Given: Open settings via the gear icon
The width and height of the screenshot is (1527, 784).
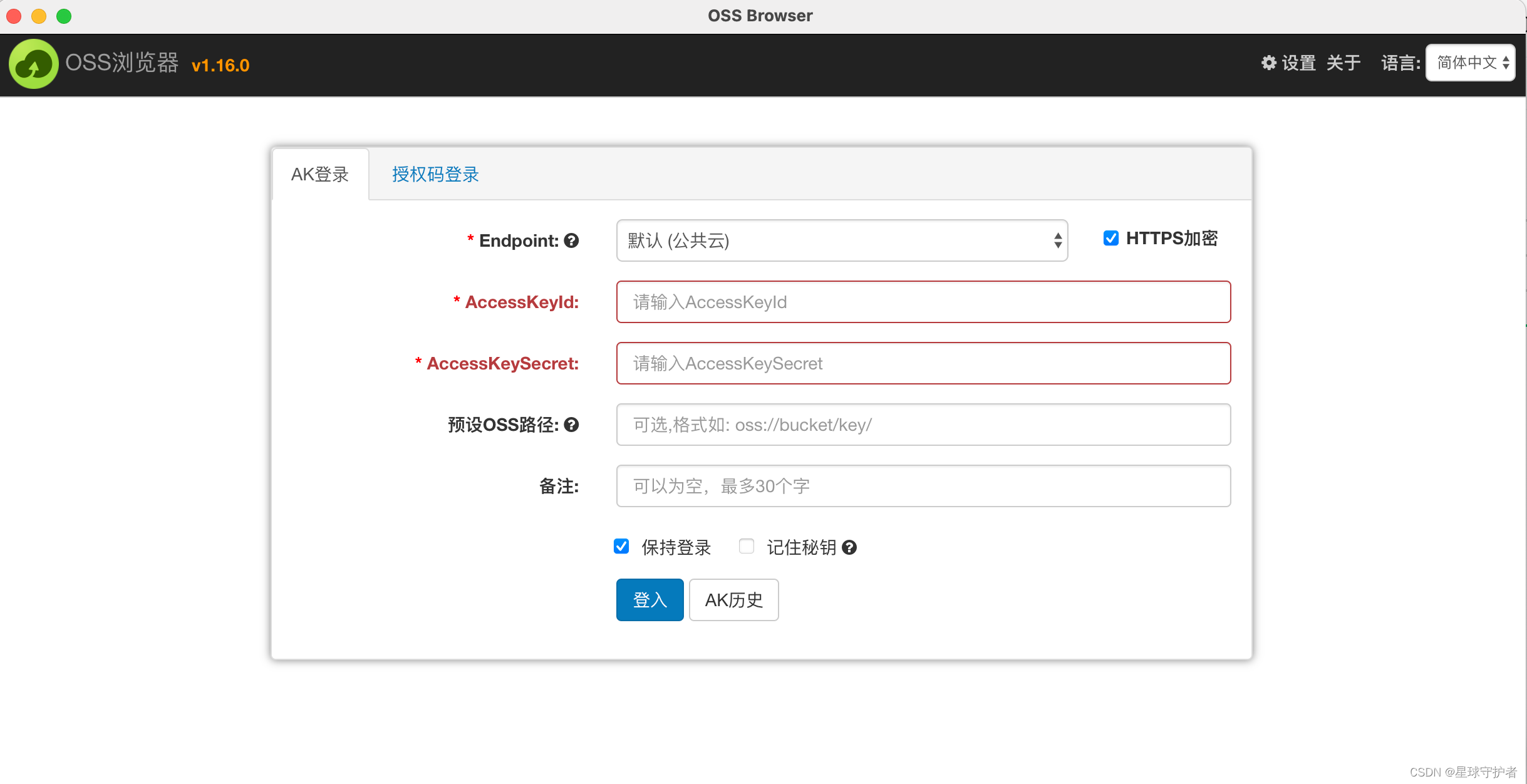Looking at the screenshot, I should (1270, 63).
